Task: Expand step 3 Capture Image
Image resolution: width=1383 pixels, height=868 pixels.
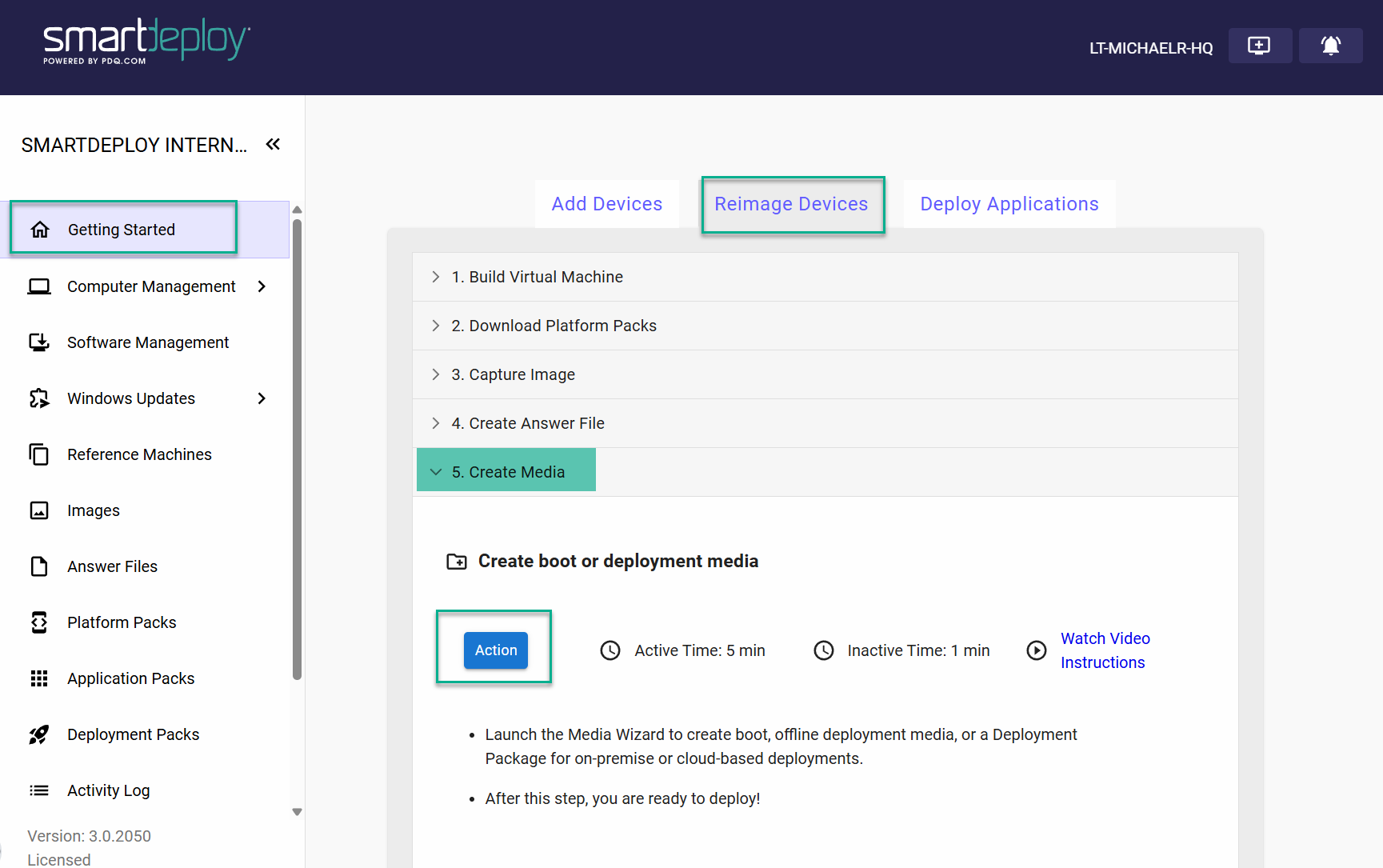Action: click(513, 374)
